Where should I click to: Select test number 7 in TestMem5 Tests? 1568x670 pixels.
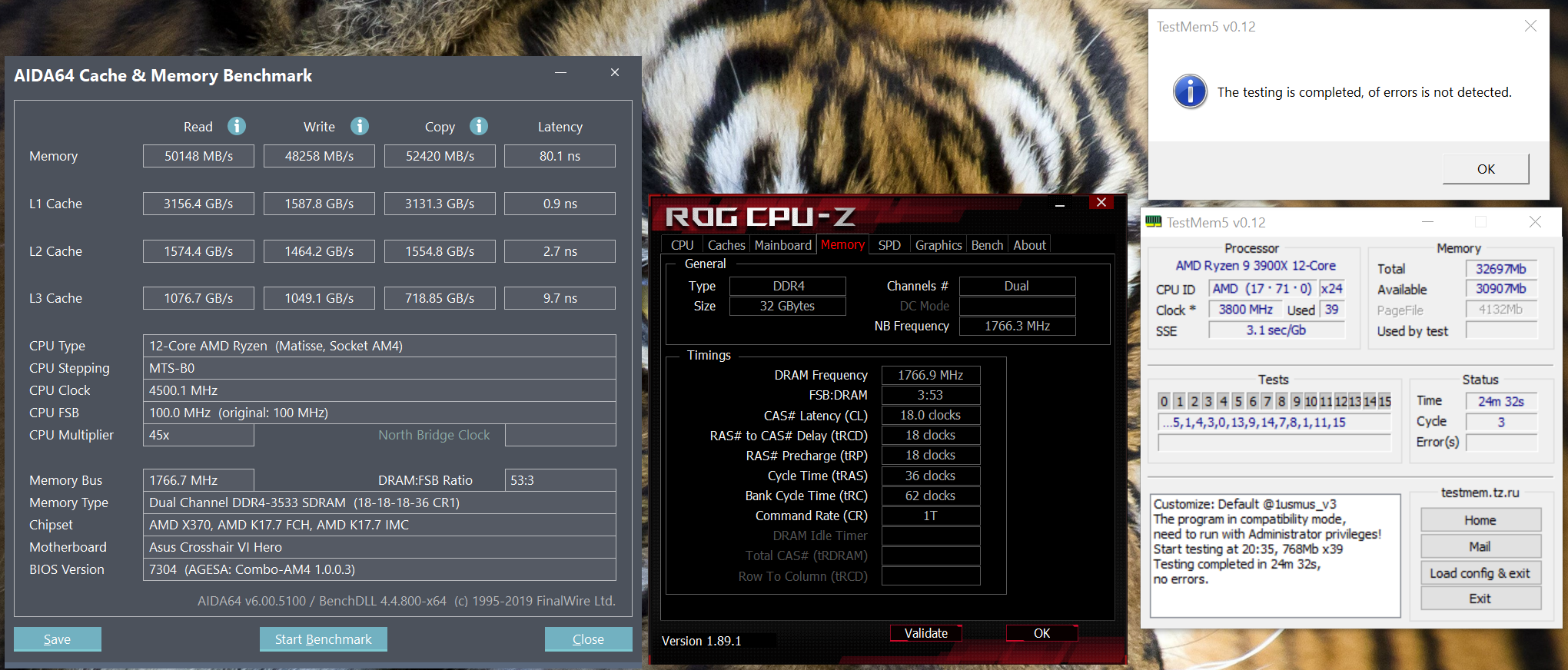coord(1267,401)
